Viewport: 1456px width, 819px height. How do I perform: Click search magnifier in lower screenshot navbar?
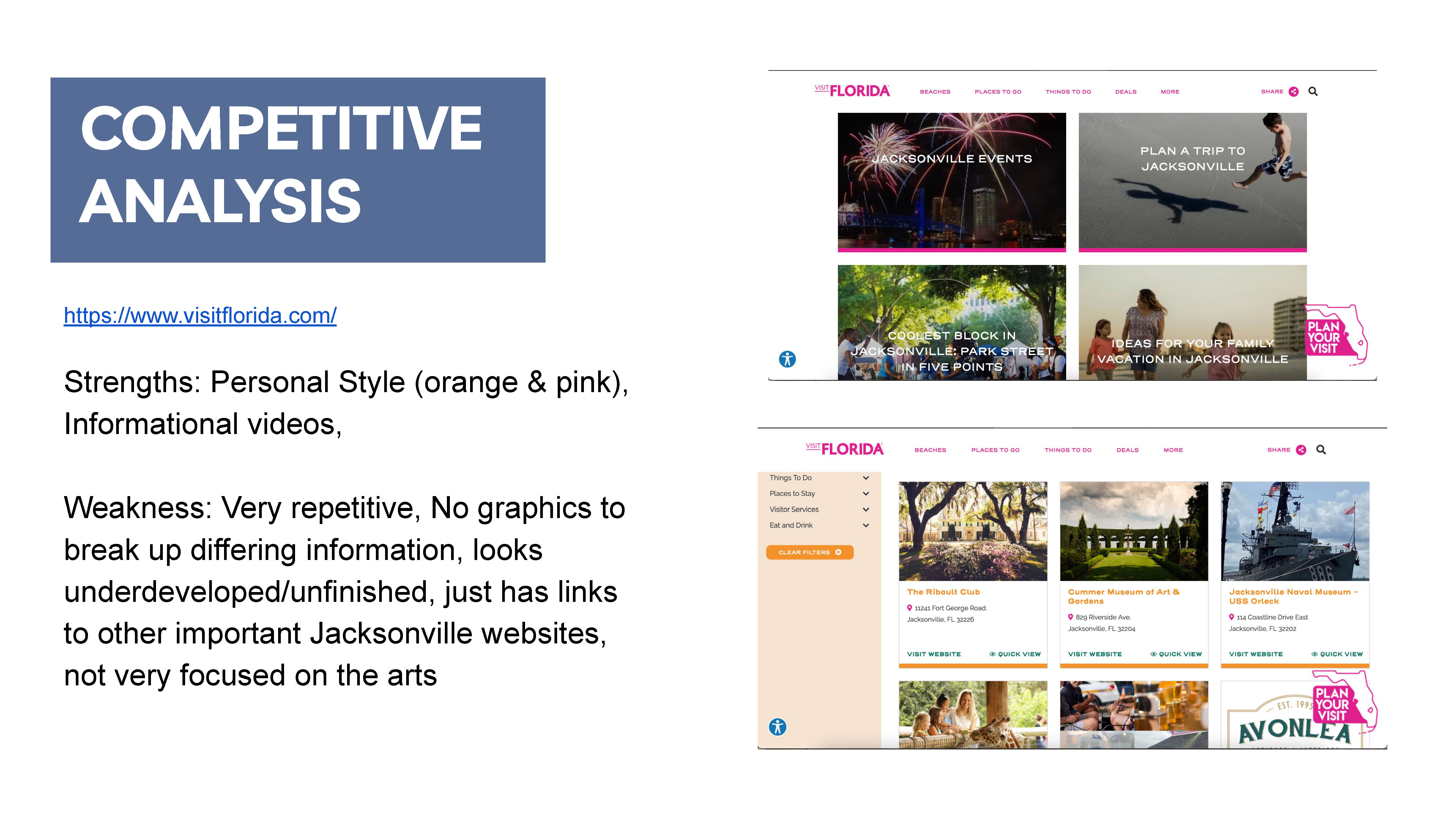pyautogui.click(x=1321, y=450)
